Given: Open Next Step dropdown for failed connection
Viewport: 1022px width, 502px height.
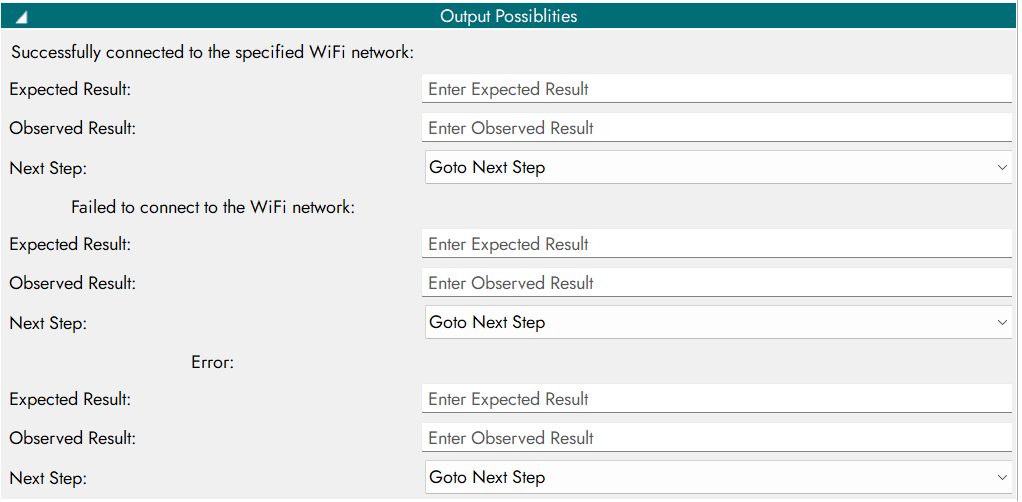Looking at the screenshot, I should (717, 323).
